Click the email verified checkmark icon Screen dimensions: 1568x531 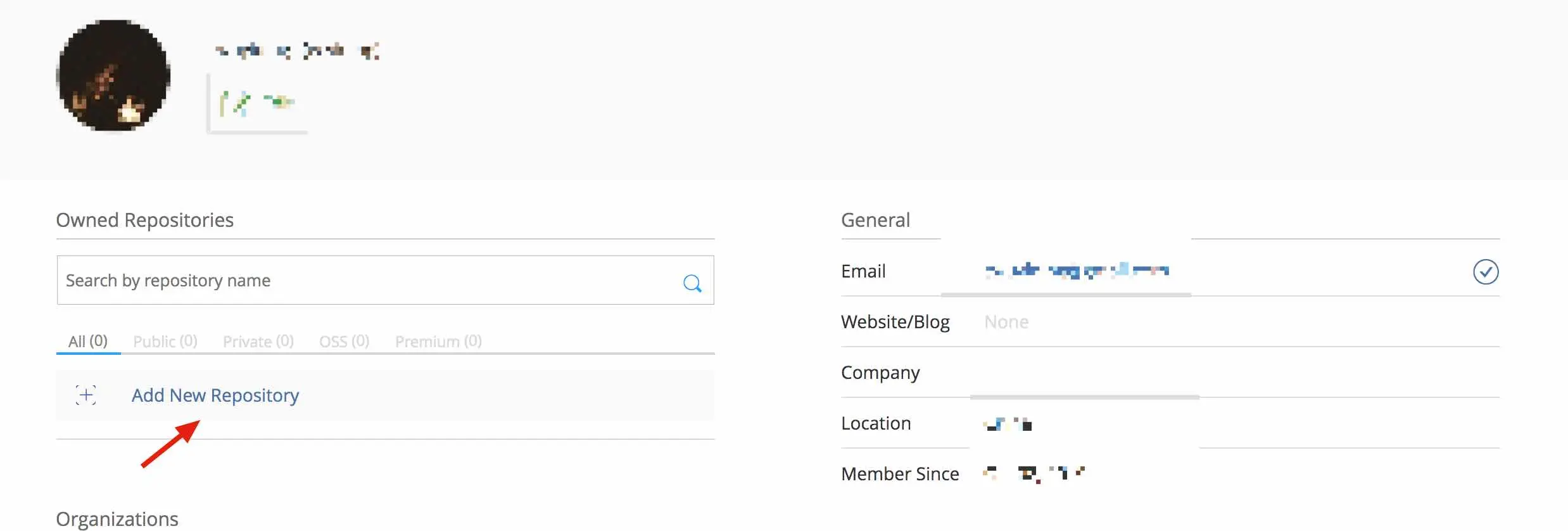1485,272
